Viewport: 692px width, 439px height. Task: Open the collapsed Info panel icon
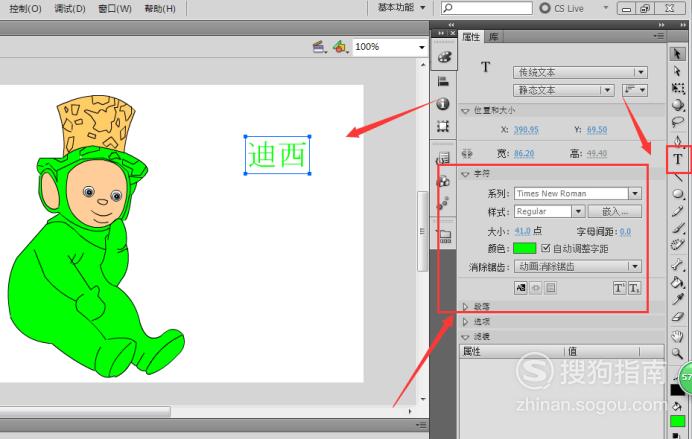(x=443, y=104)
